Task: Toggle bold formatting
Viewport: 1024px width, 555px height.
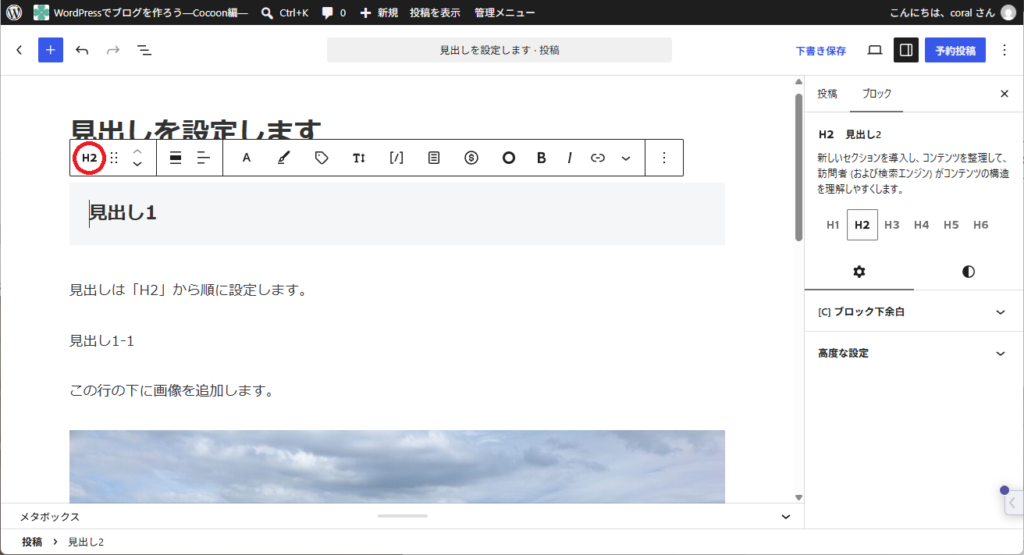Action: 541,158
